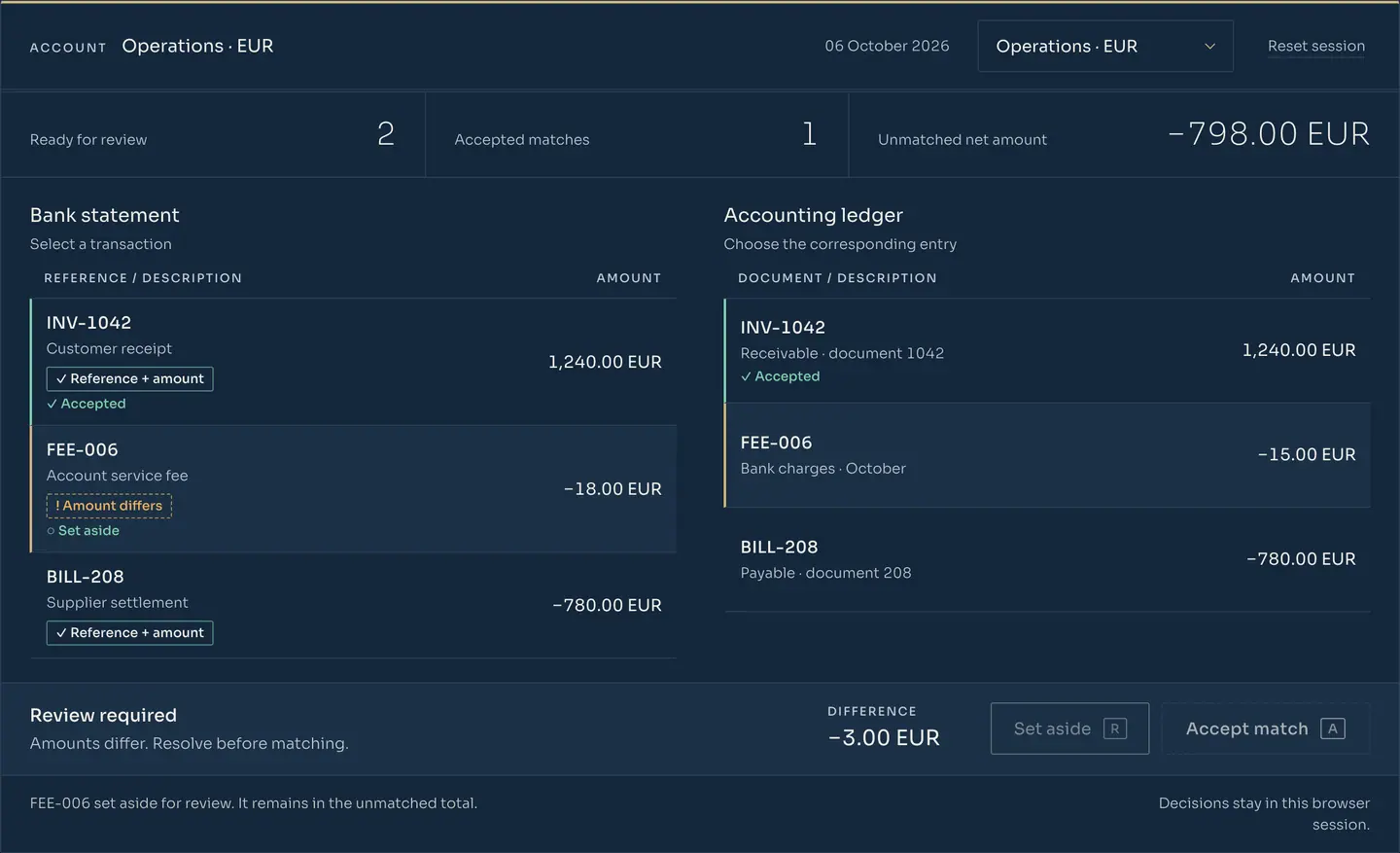
Task: Click the Accepted status under Customer receipt
Action: [x=87, y=404]
